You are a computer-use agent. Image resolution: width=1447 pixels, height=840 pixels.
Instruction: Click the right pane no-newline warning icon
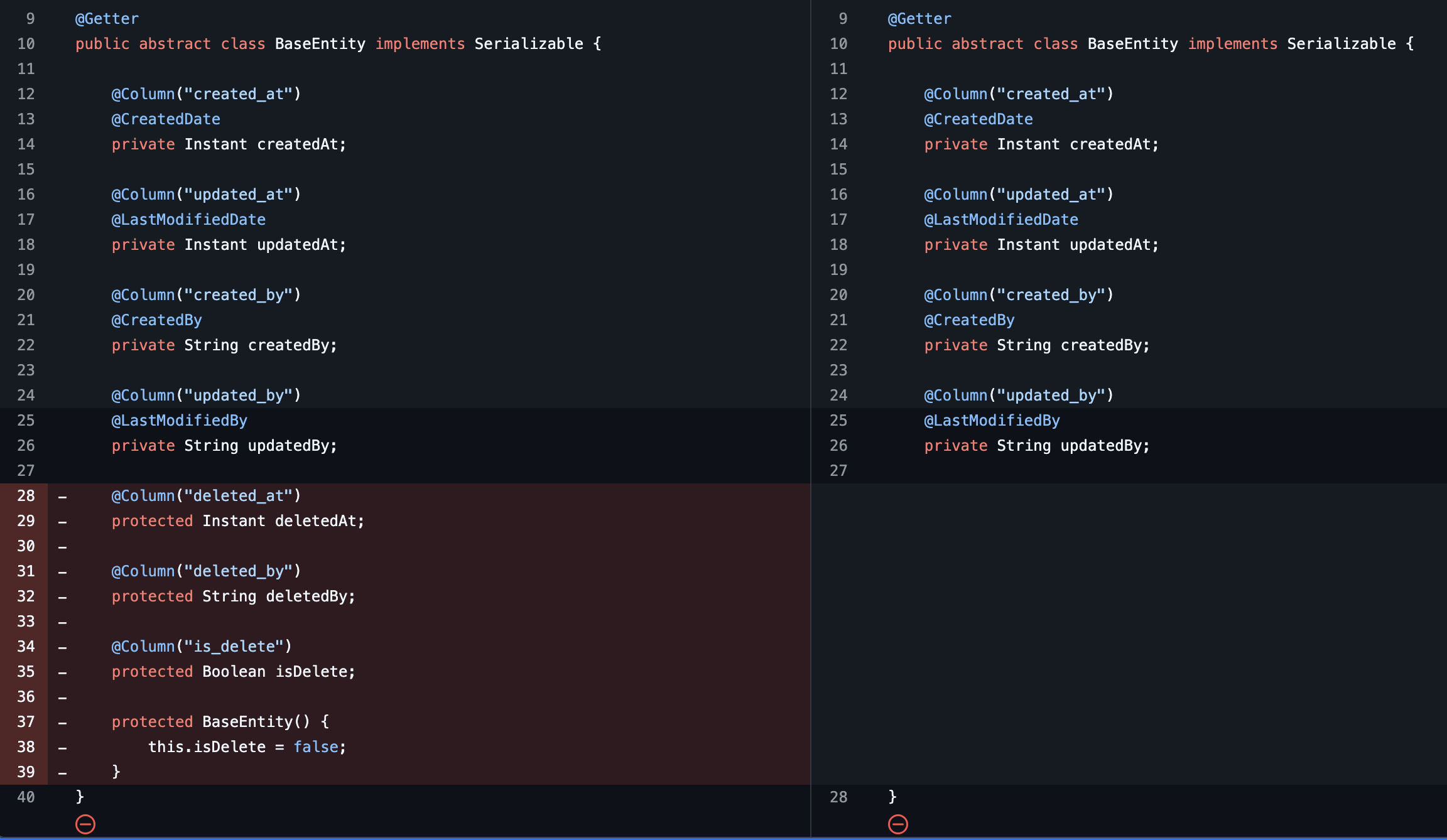[x=898, y=824]
